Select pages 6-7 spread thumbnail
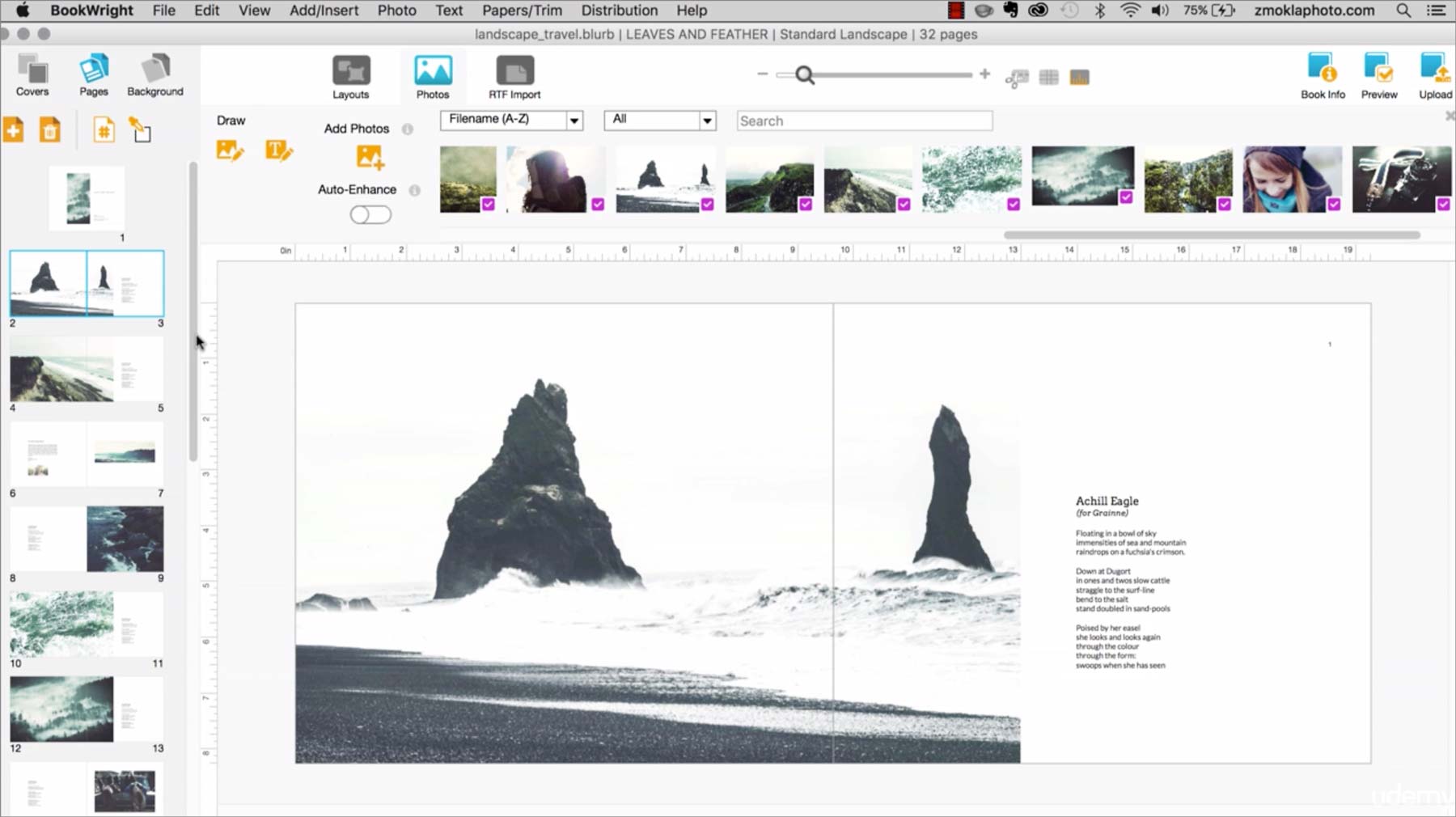Viewport: 1456px width, 817px height. [87, 454]
